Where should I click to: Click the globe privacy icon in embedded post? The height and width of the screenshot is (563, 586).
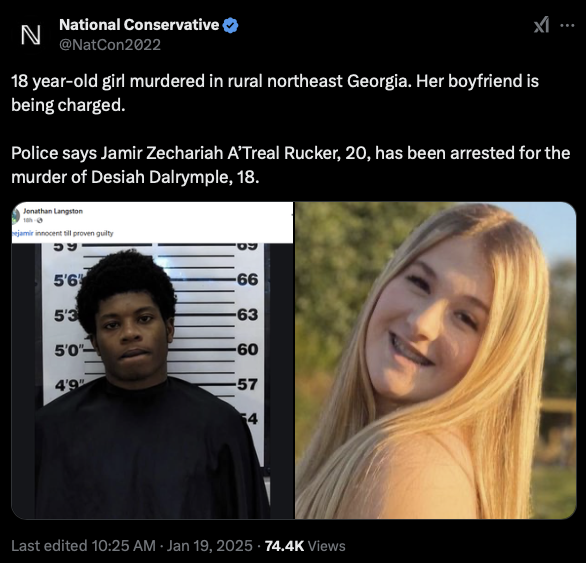point(40,221)
